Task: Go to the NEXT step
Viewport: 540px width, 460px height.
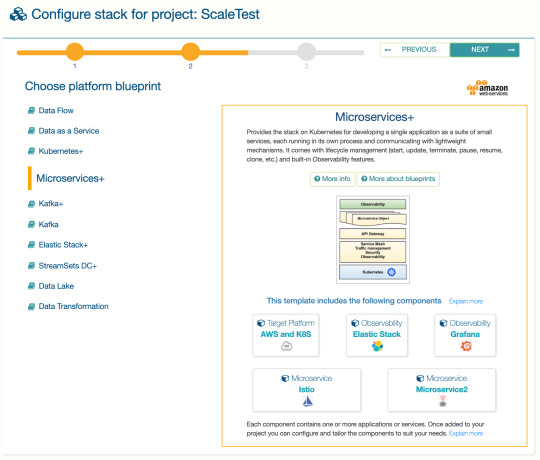Action: (x=485, y=50)
